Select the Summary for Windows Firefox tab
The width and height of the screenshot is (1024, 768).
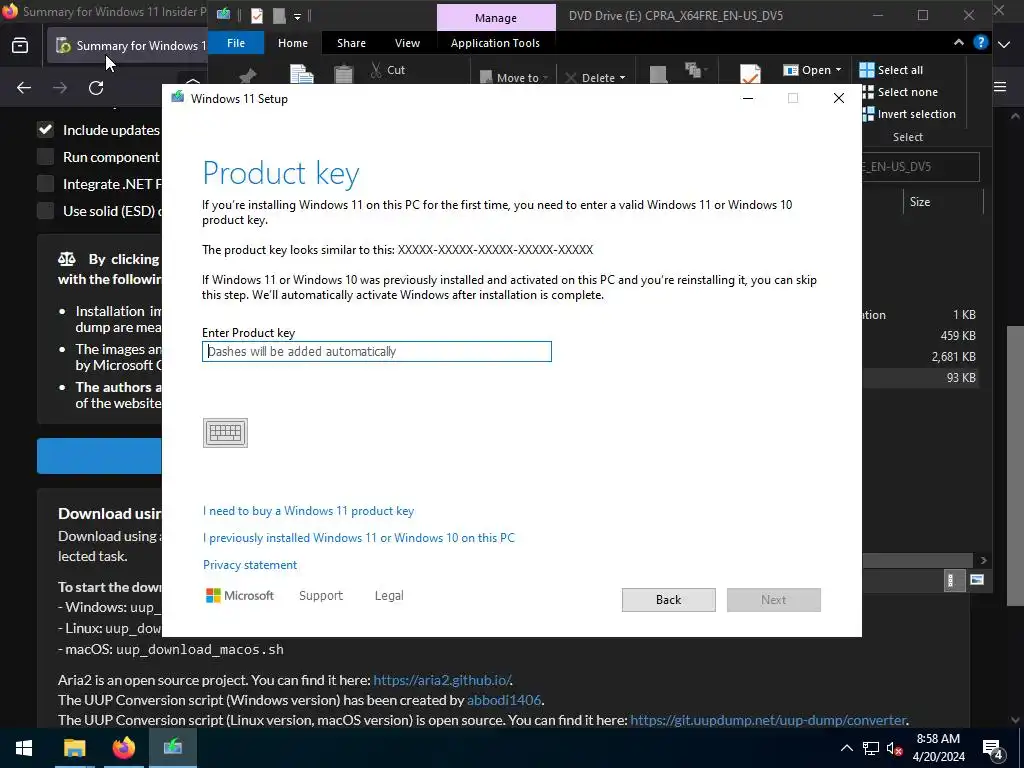pyautogui.click(x=128, y=46)
